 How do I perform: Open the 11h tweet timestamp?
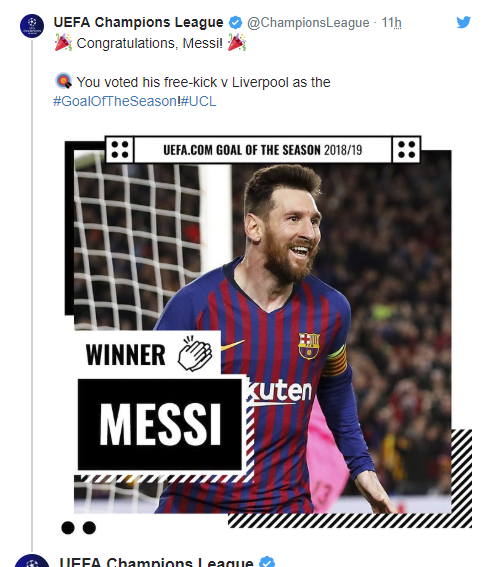tap(392, 23)
